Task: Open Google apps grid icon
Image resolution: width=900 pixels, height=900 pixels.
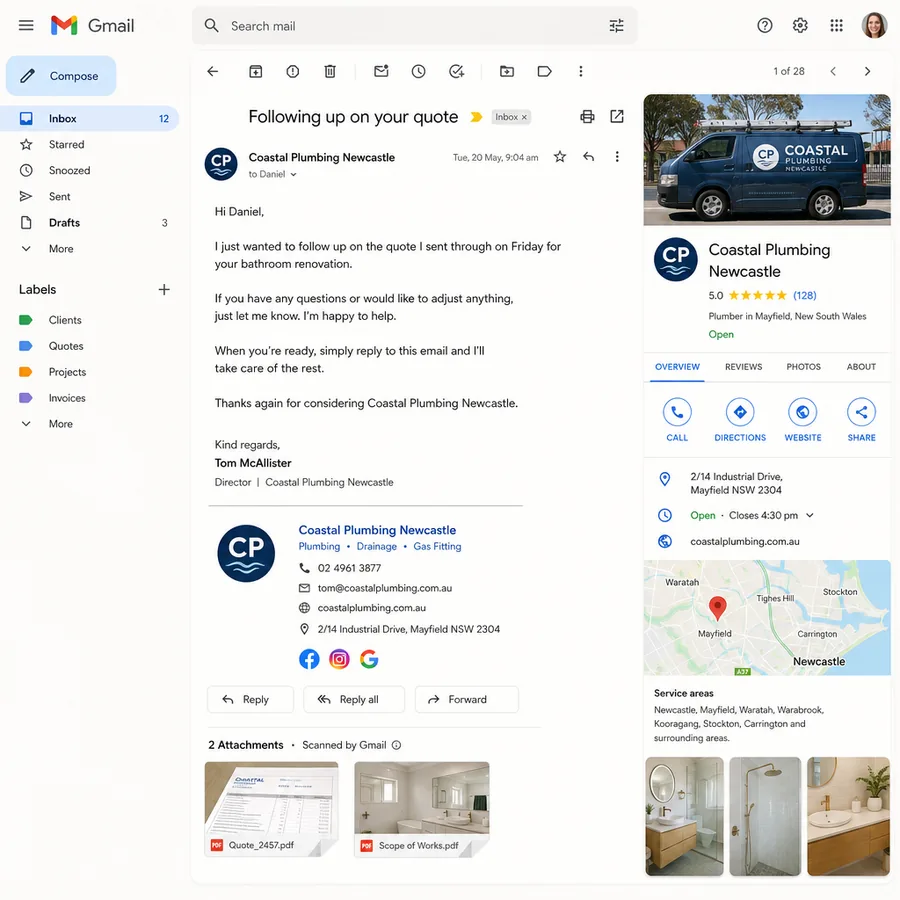Action: [x=836, y=25]
